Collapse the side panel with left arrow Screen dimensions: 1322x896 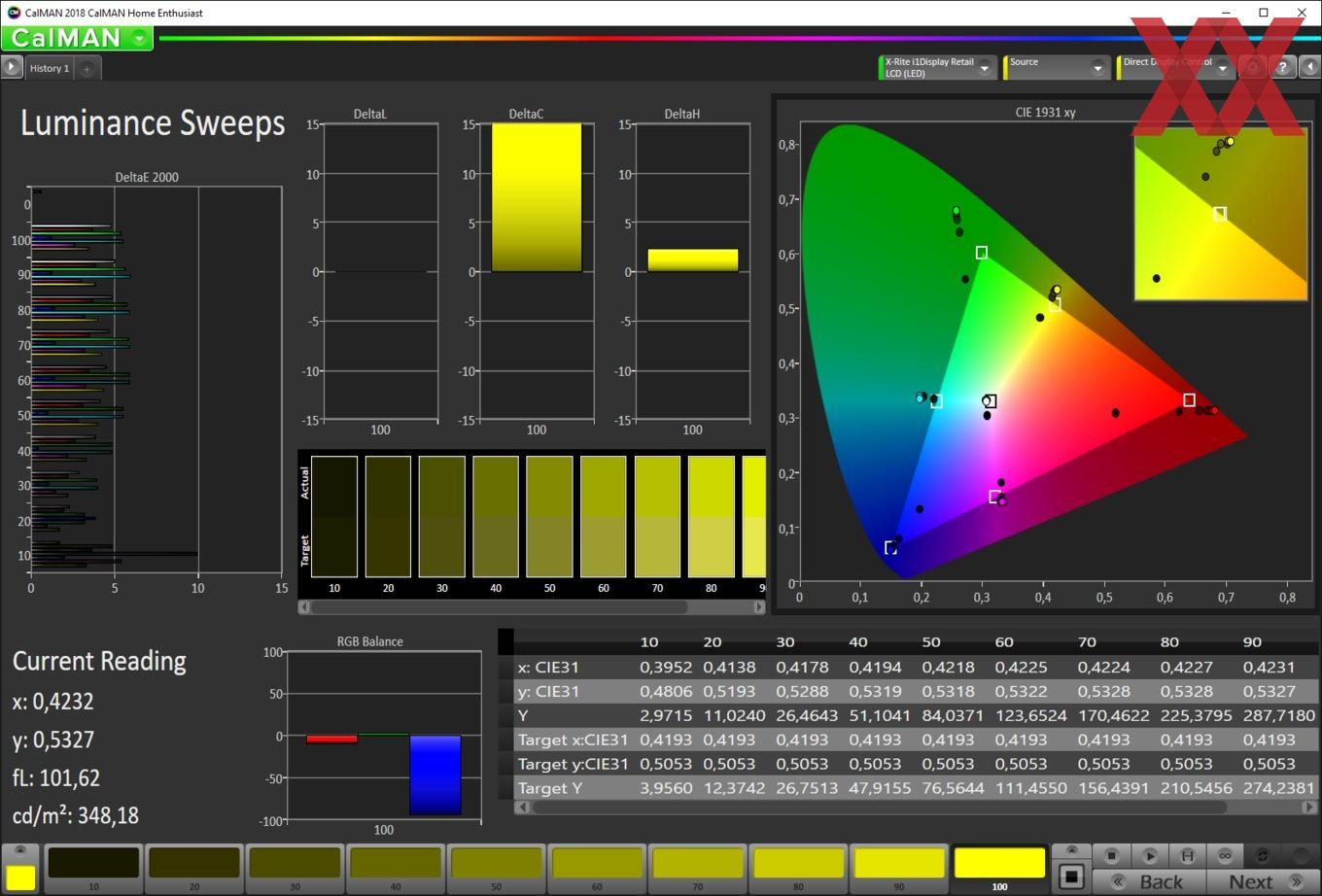[1309, 67]
